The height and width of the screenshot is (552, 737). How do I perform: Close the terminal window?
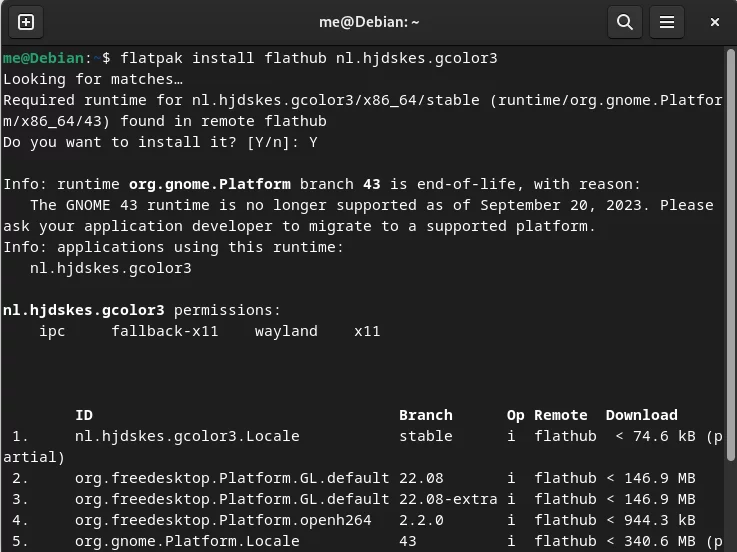click(714, 22)
